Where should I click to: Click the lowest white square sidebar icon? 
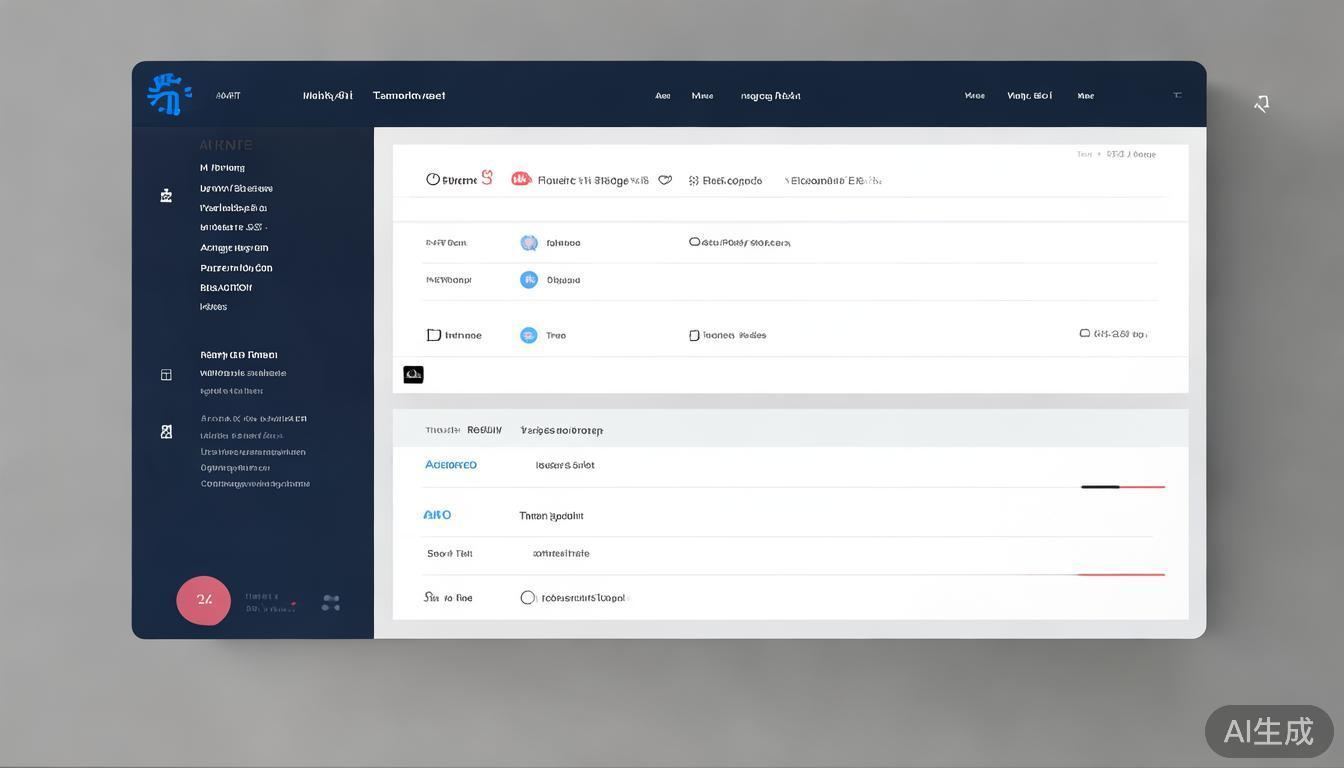coord(166,432)
